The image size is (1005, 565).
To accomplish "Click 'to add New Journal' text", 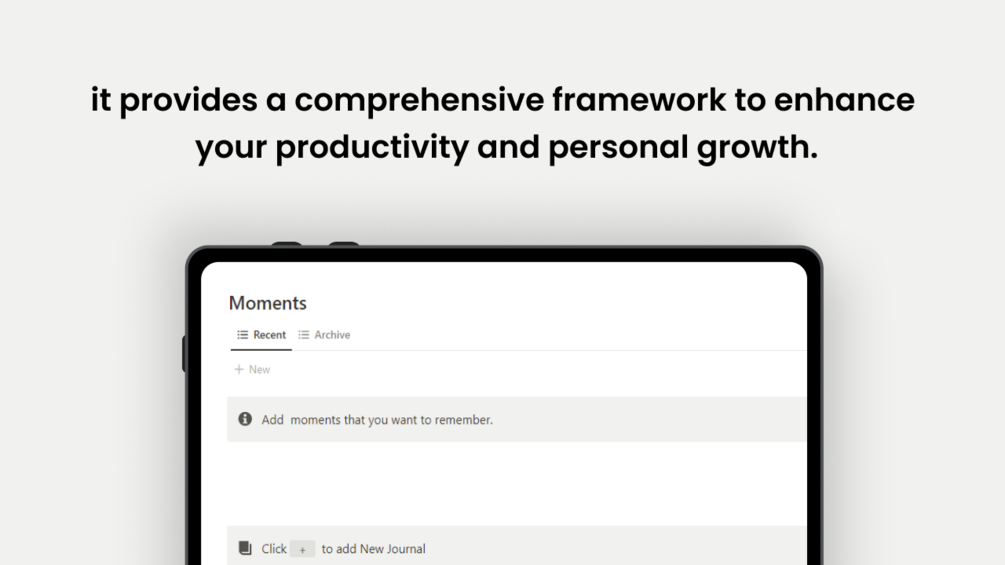I will [x=373, y=549].
